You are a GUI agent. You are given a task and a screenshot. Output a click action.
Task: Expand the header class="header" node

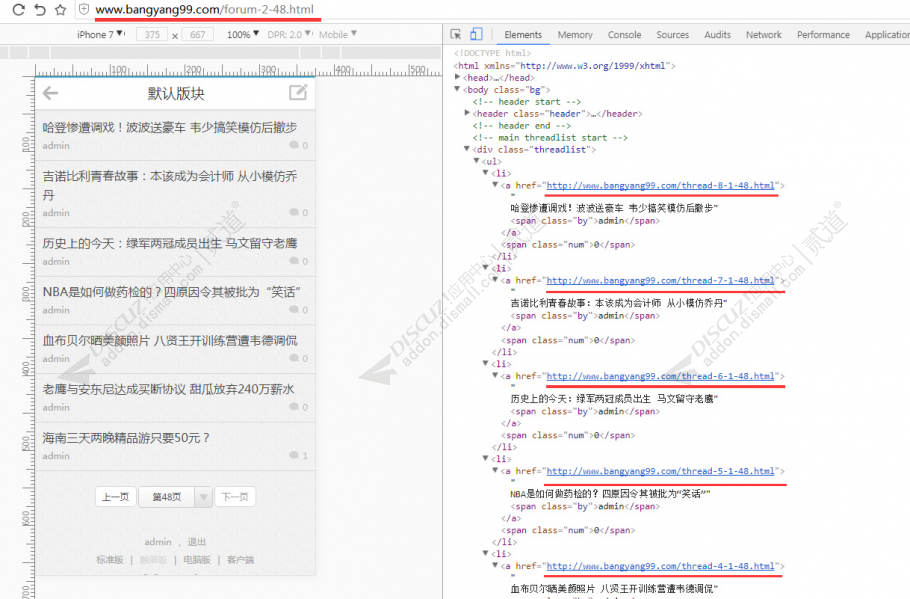pyautogui.click(x=467, y=113)
